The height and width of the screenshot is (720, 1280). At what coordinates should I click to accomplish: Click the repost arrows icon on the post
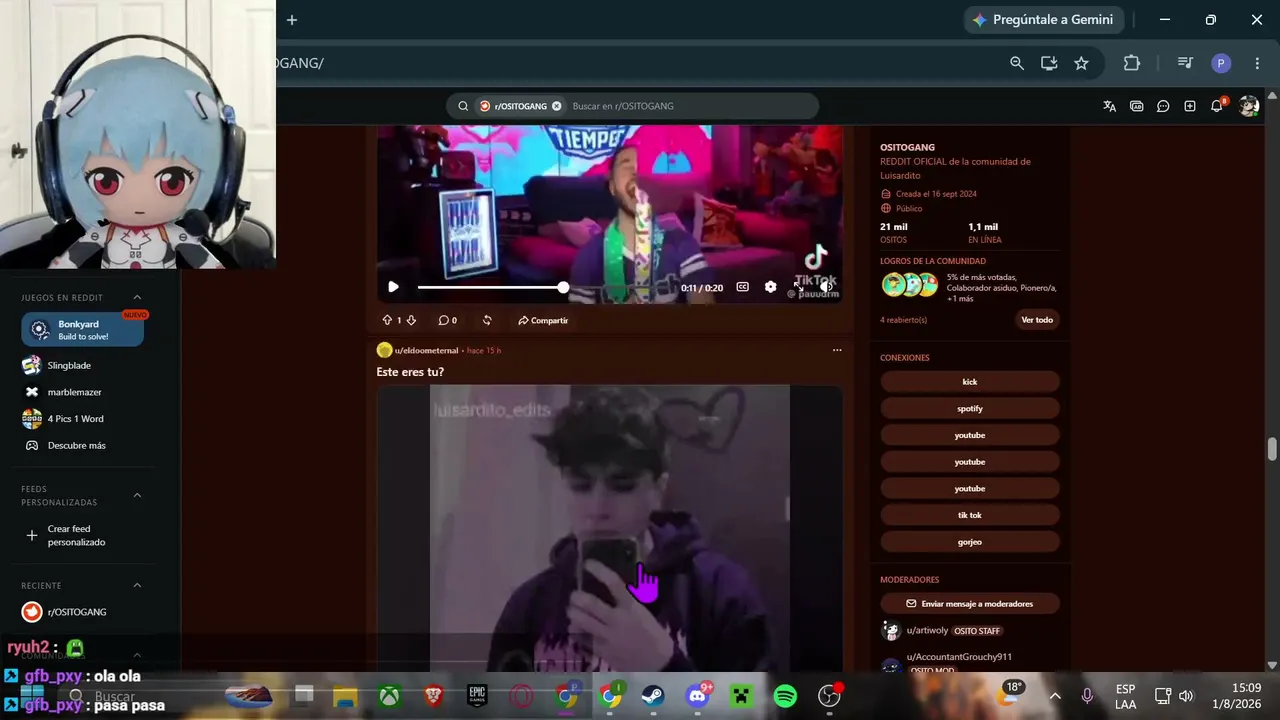point(487,320)
